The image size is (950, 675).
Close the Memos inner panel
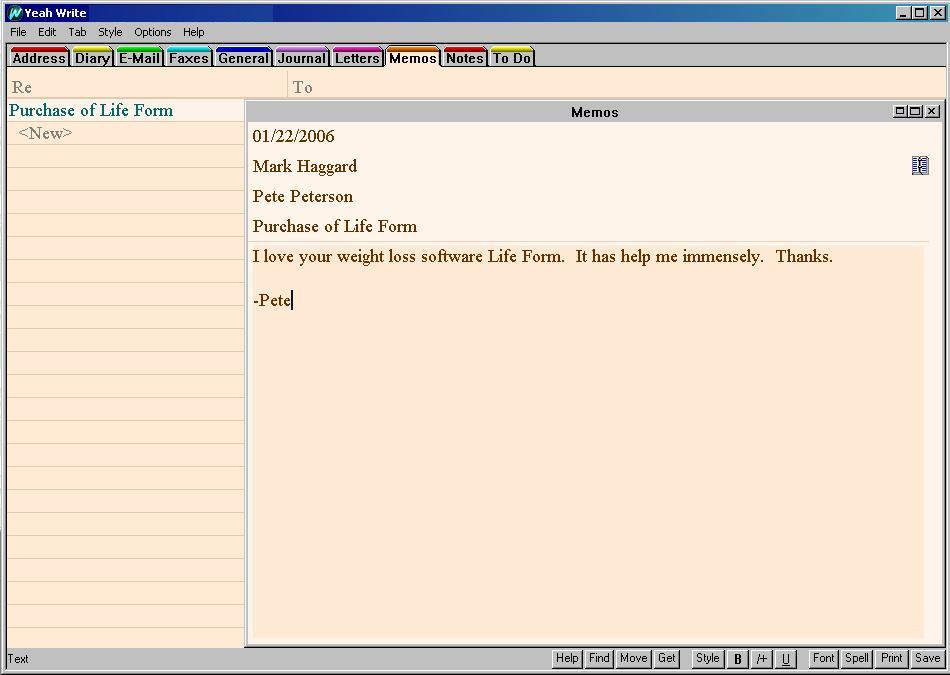(932, 111)
